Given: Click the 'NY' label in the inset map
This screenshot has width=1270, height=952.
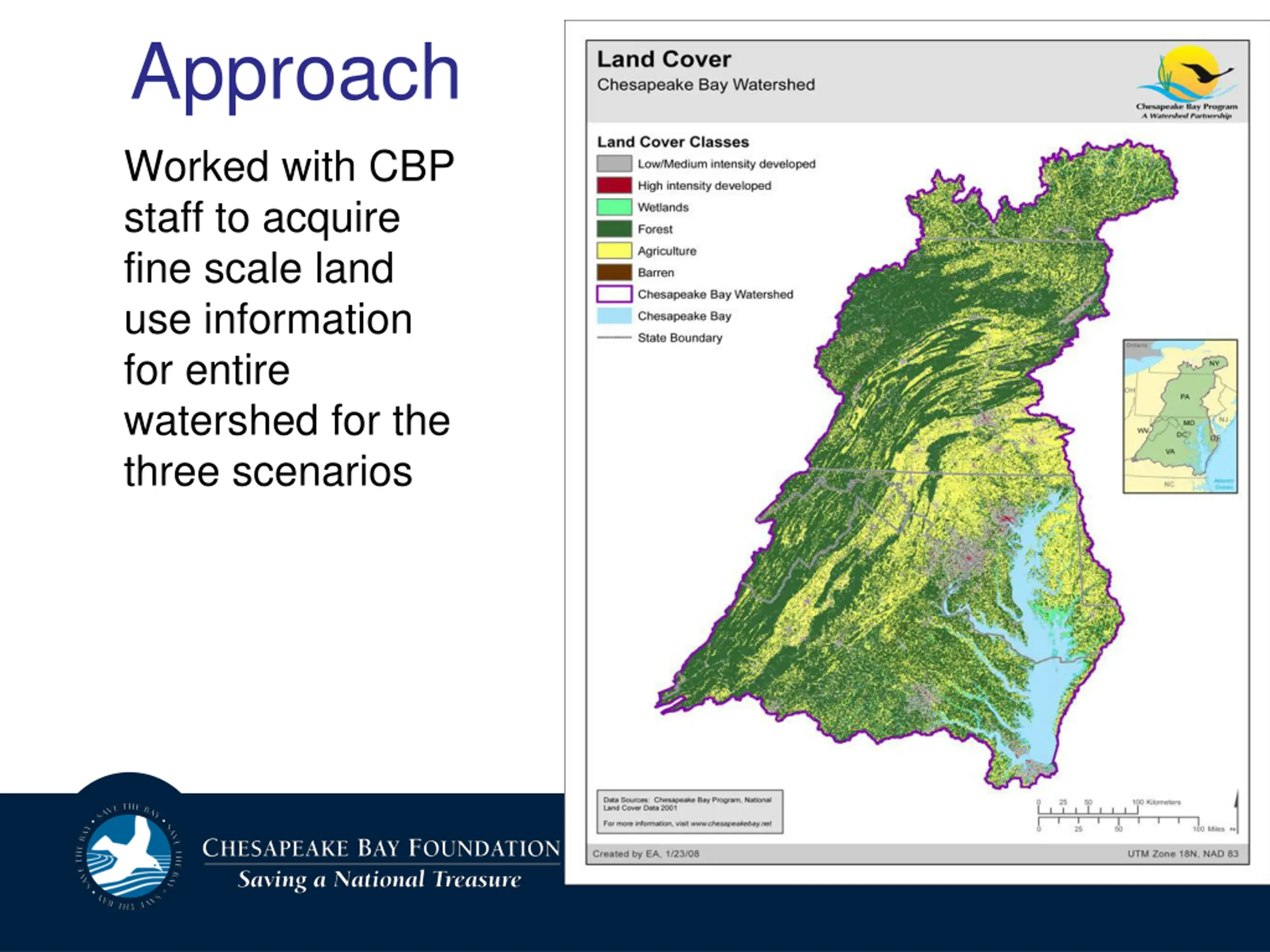Looking at the screenshot, I should pyautogui.click(x=1214, y=363).
